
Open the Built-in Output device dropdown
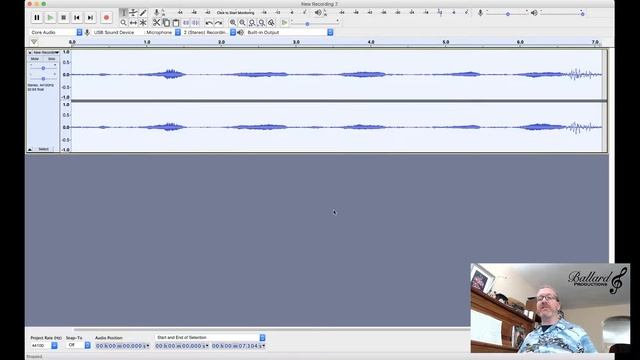click(x=290, y=32)
